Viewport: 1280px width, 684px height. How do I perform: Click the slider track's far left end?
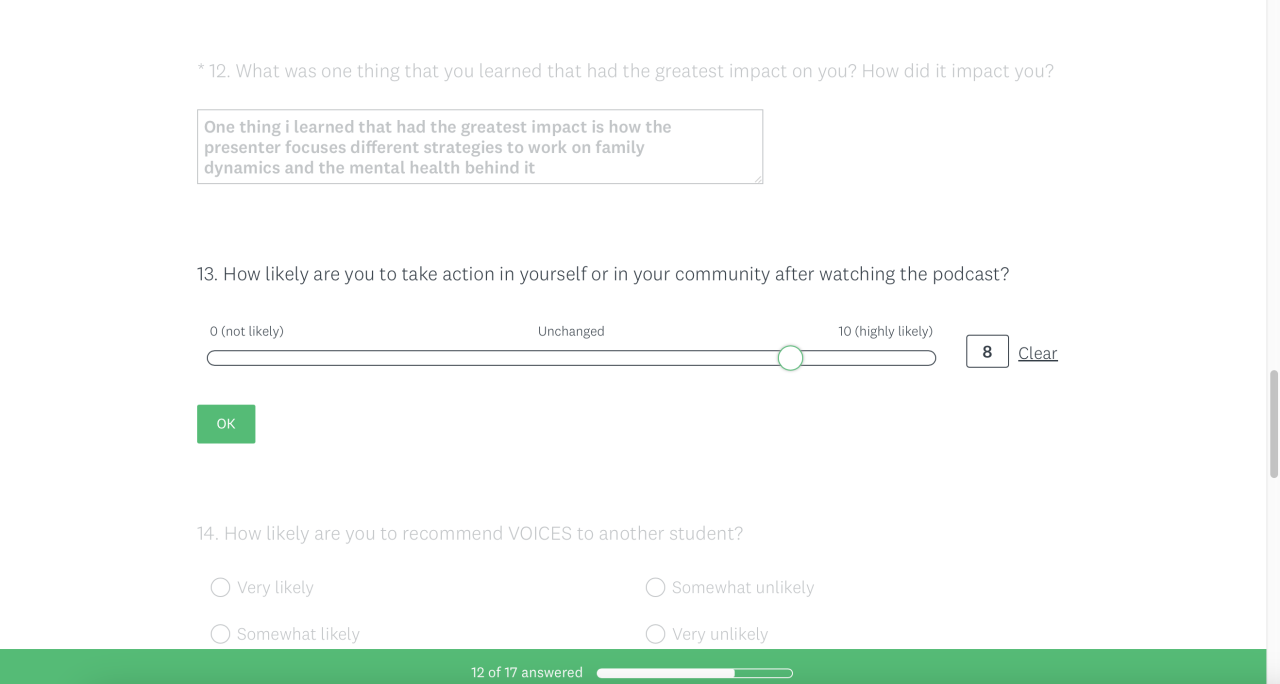point(212,358)
